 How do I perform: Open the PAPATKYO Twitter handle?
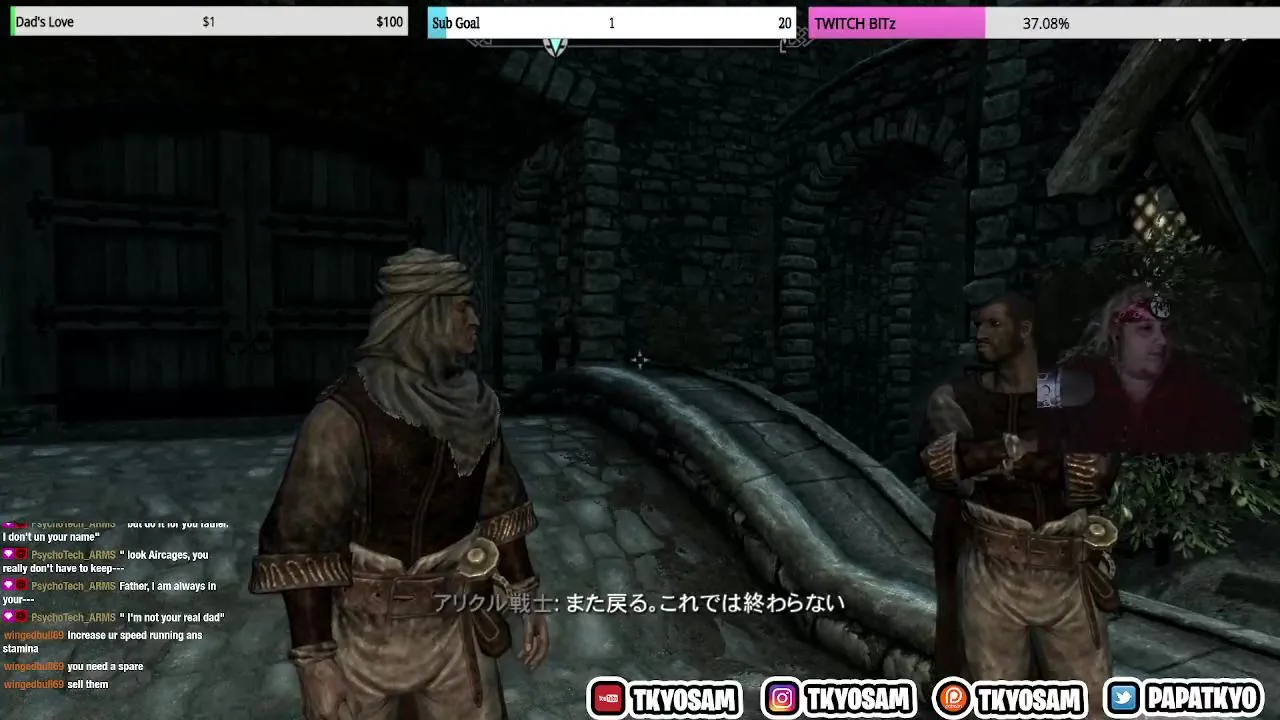1202,699
